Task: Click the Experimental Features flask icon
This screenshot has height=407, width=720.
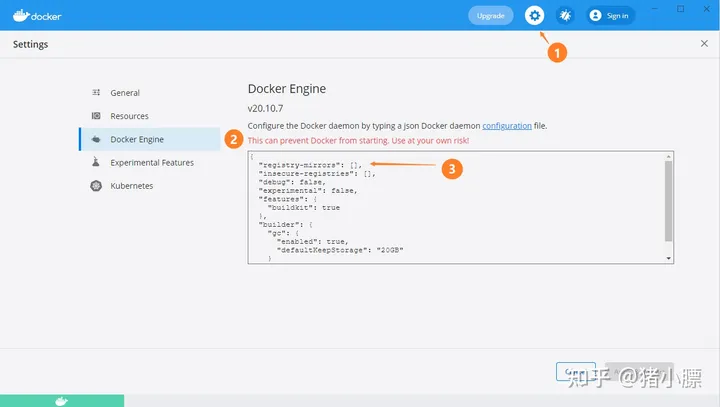Action: [96, 162]
